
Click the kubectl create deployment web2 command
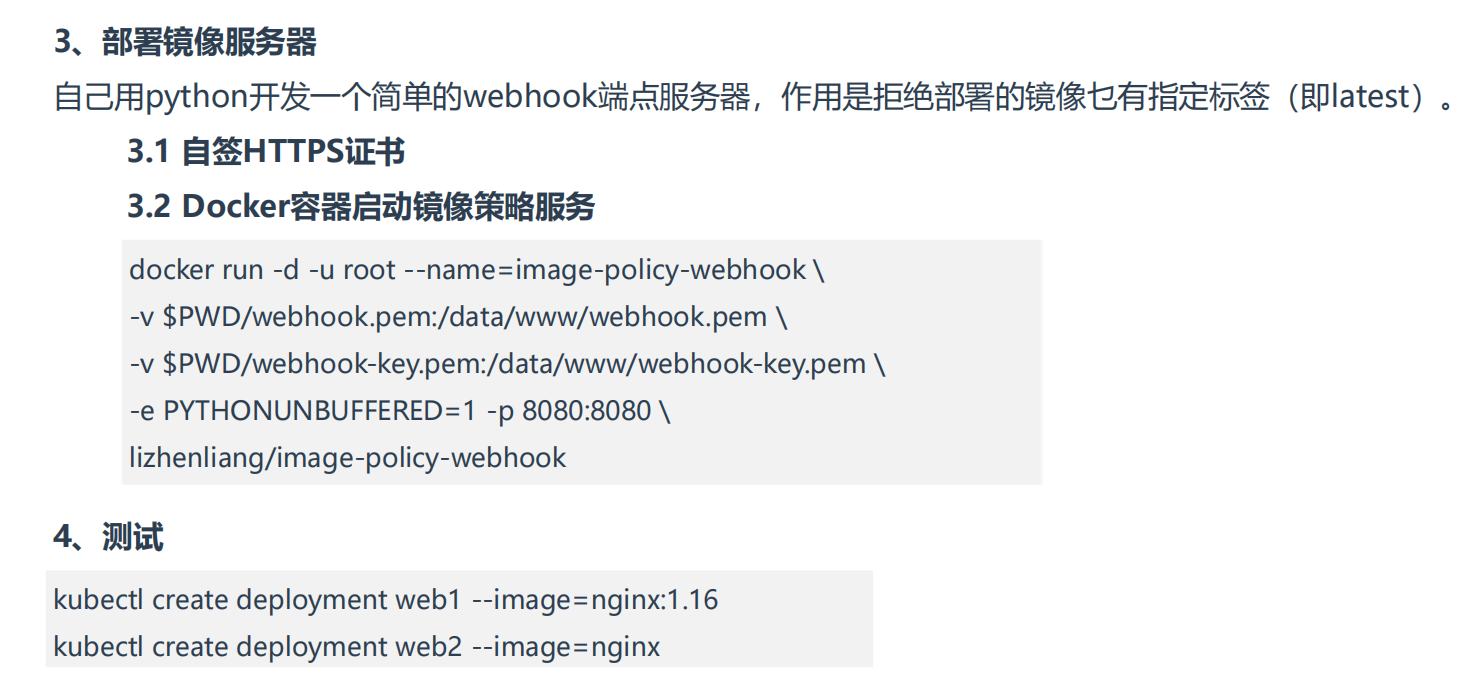tap(357, 647)
